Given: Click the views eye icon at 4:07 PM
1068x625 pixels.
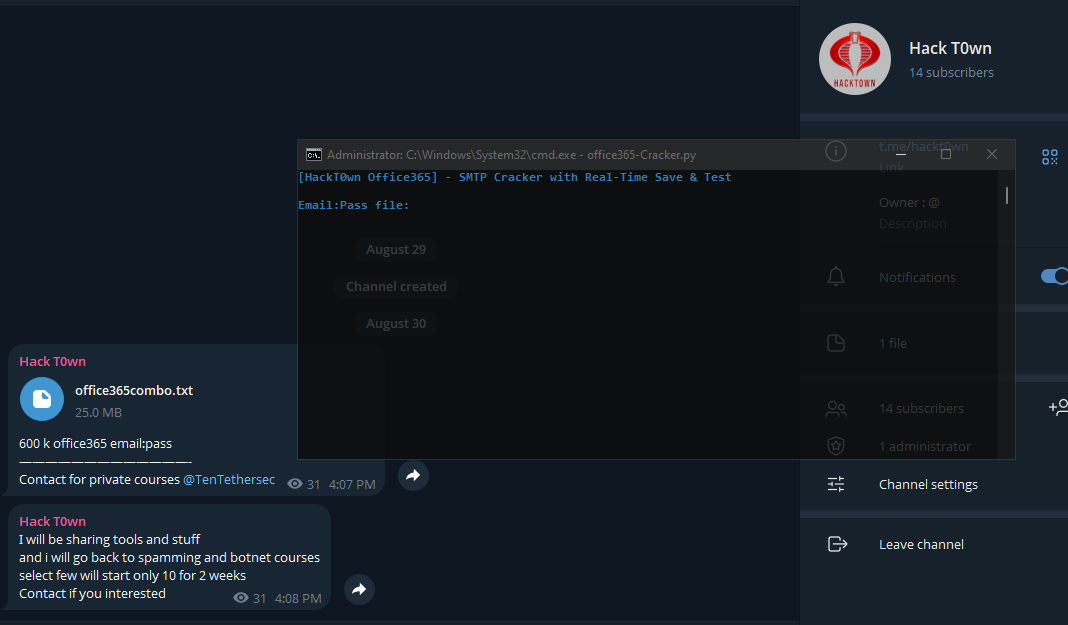Looking at the screenshot, I should 295,484.
